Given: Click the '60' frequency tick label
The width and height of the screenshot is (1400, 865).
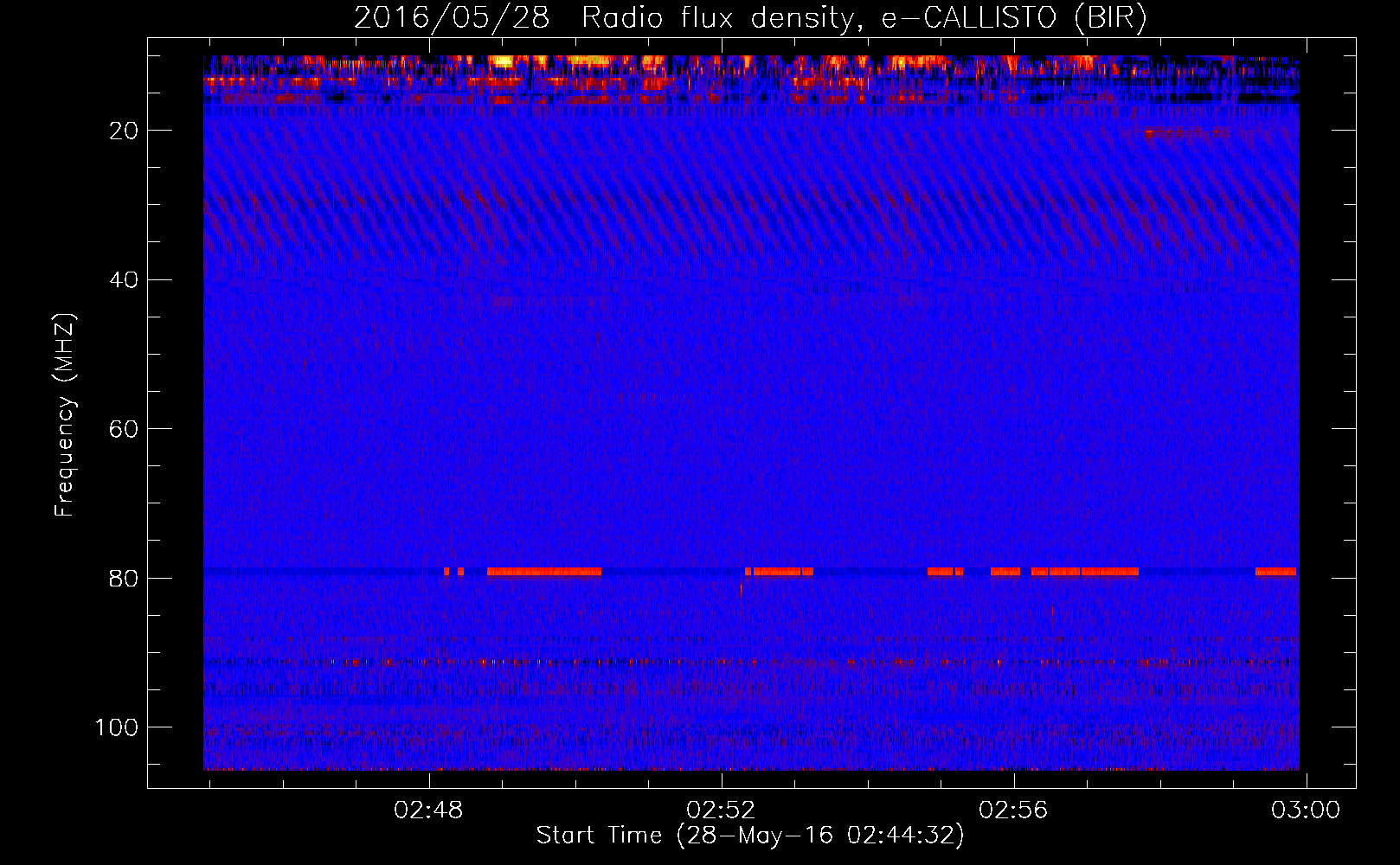Looking at the screenshot, I should [124, 429].
